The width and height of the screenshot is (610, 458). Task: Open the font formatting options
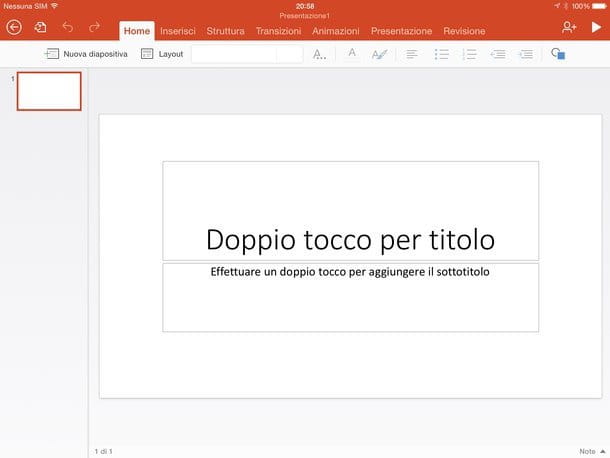(x=319, y=54)
